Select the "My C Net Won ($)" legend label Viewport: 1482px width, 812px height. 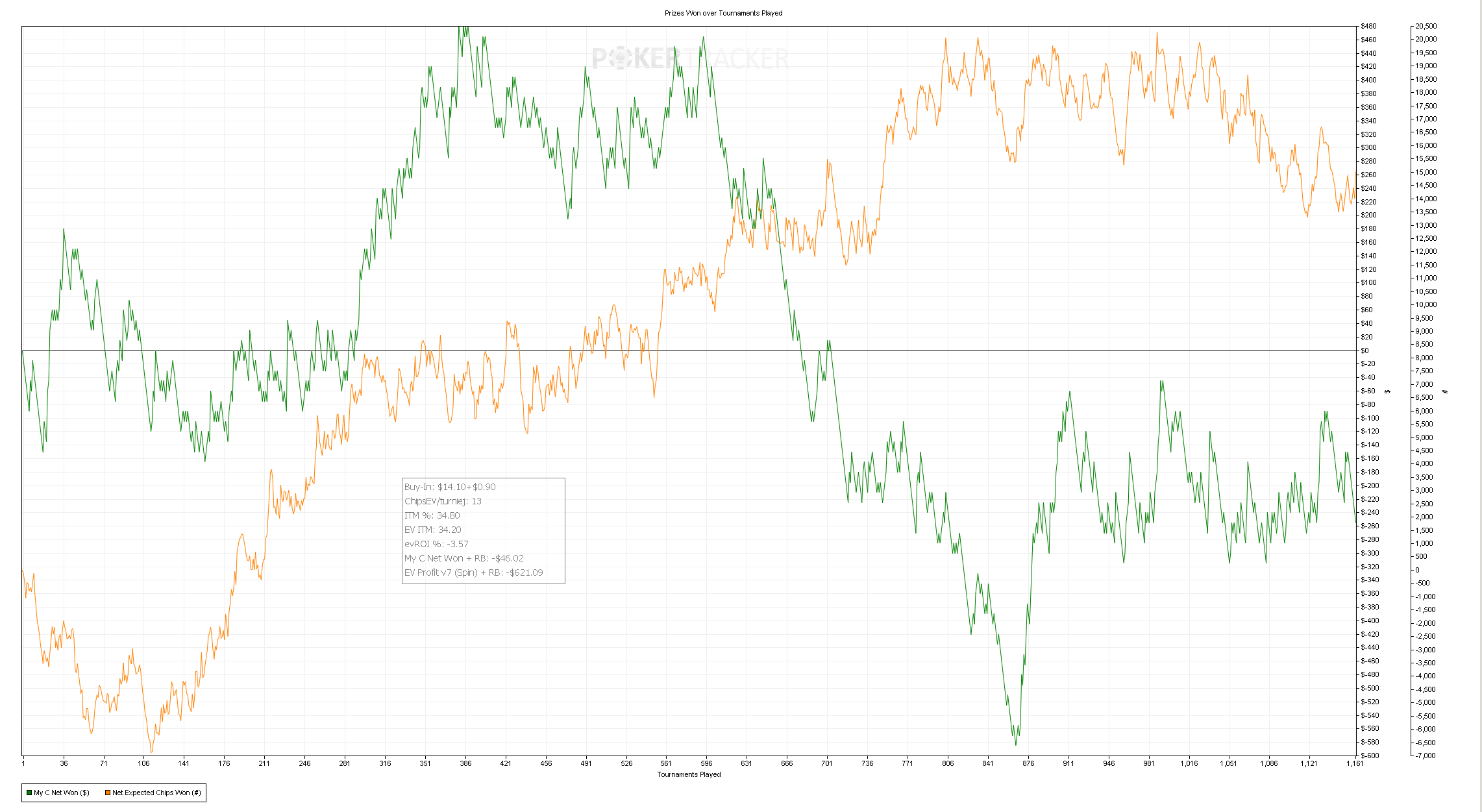pos(62,793)
